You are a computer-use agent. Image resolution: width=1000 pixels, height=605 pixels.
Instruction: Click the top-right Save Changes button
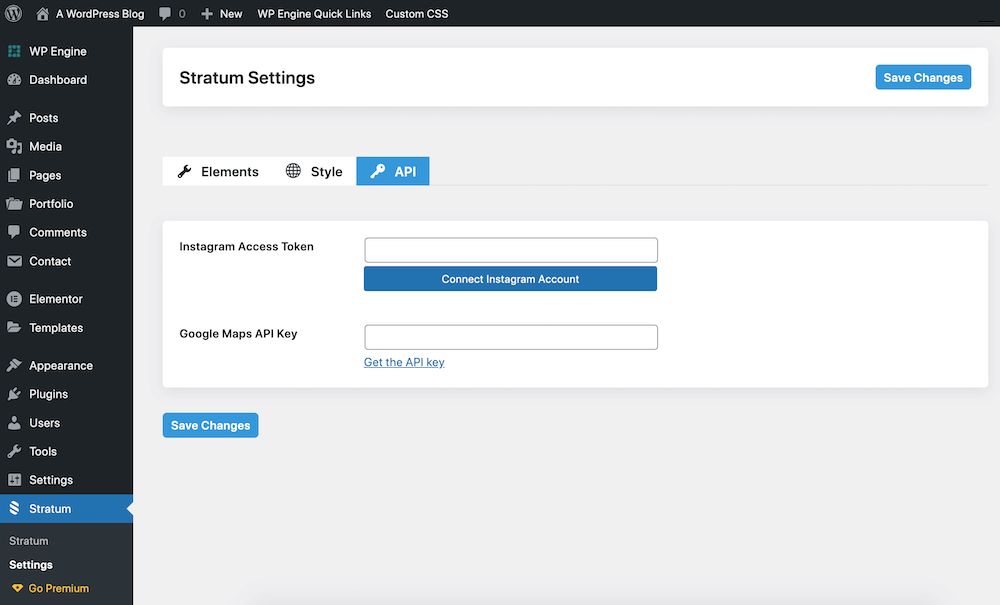click(922, 78)
